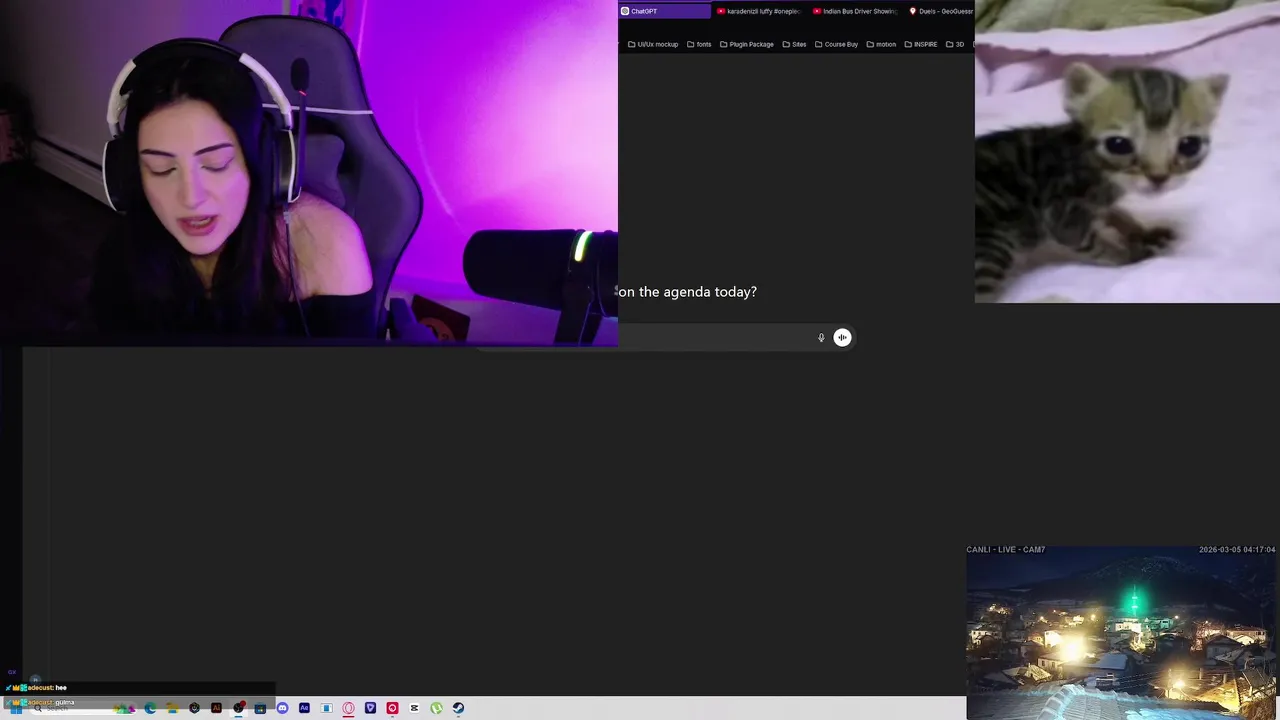Click 'on the agenda today?' heading text

(687, 292)
